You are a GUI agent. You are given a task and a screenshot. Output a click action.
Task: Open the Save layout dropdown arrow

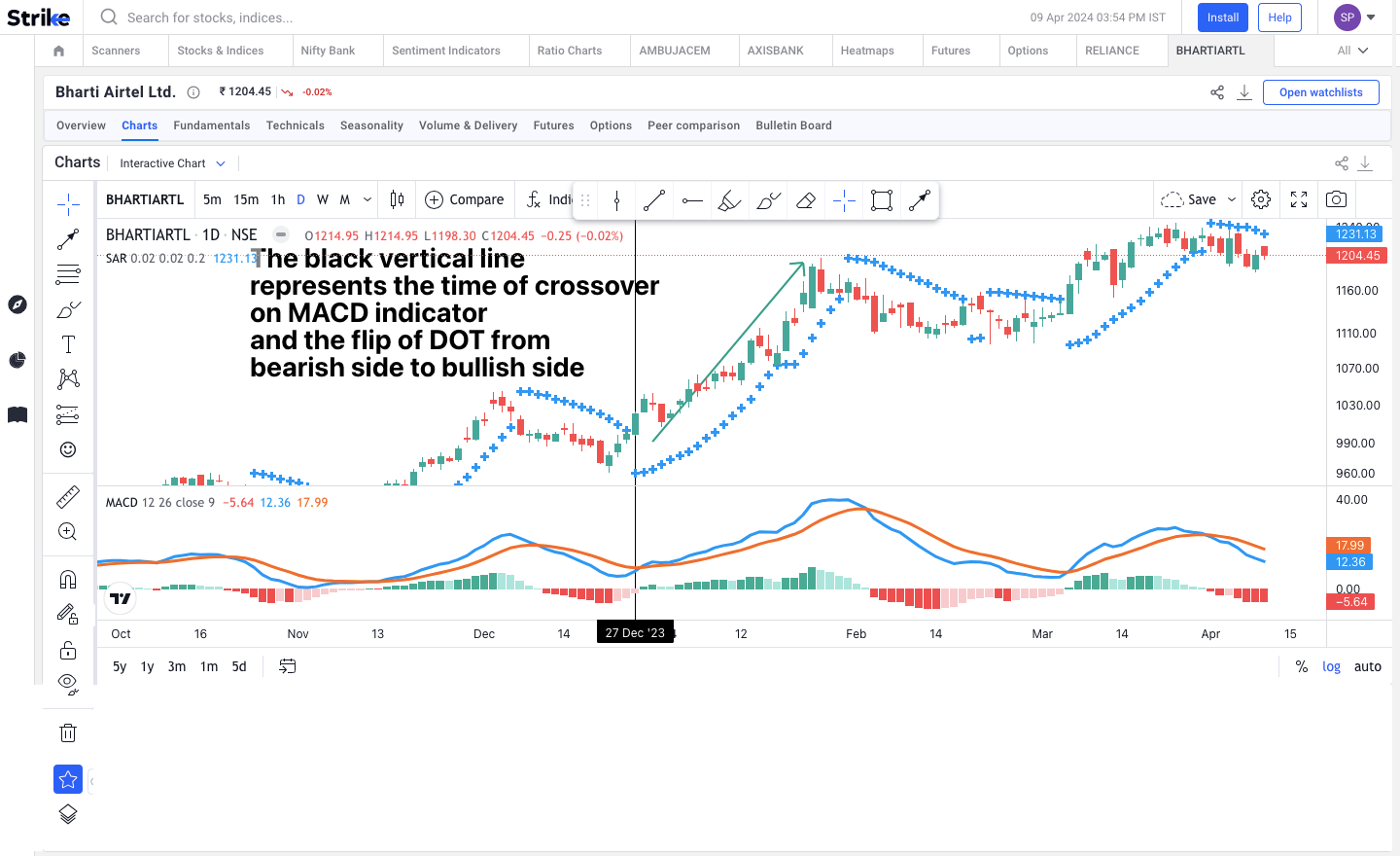pyautogui.click(x=1232, y=199)
